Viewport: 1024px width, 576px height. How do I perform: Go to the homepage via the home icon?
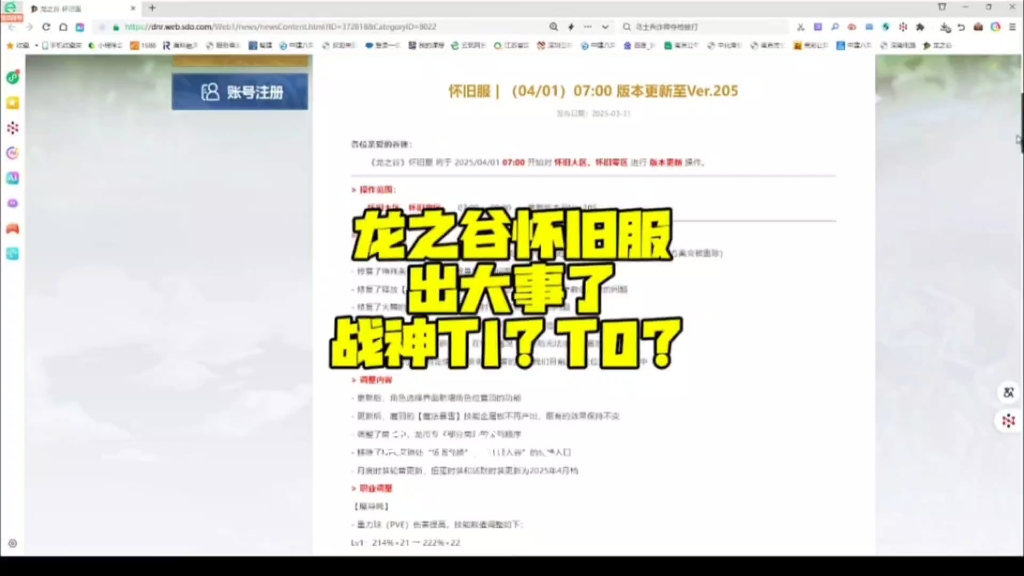[x=63, y=27]
